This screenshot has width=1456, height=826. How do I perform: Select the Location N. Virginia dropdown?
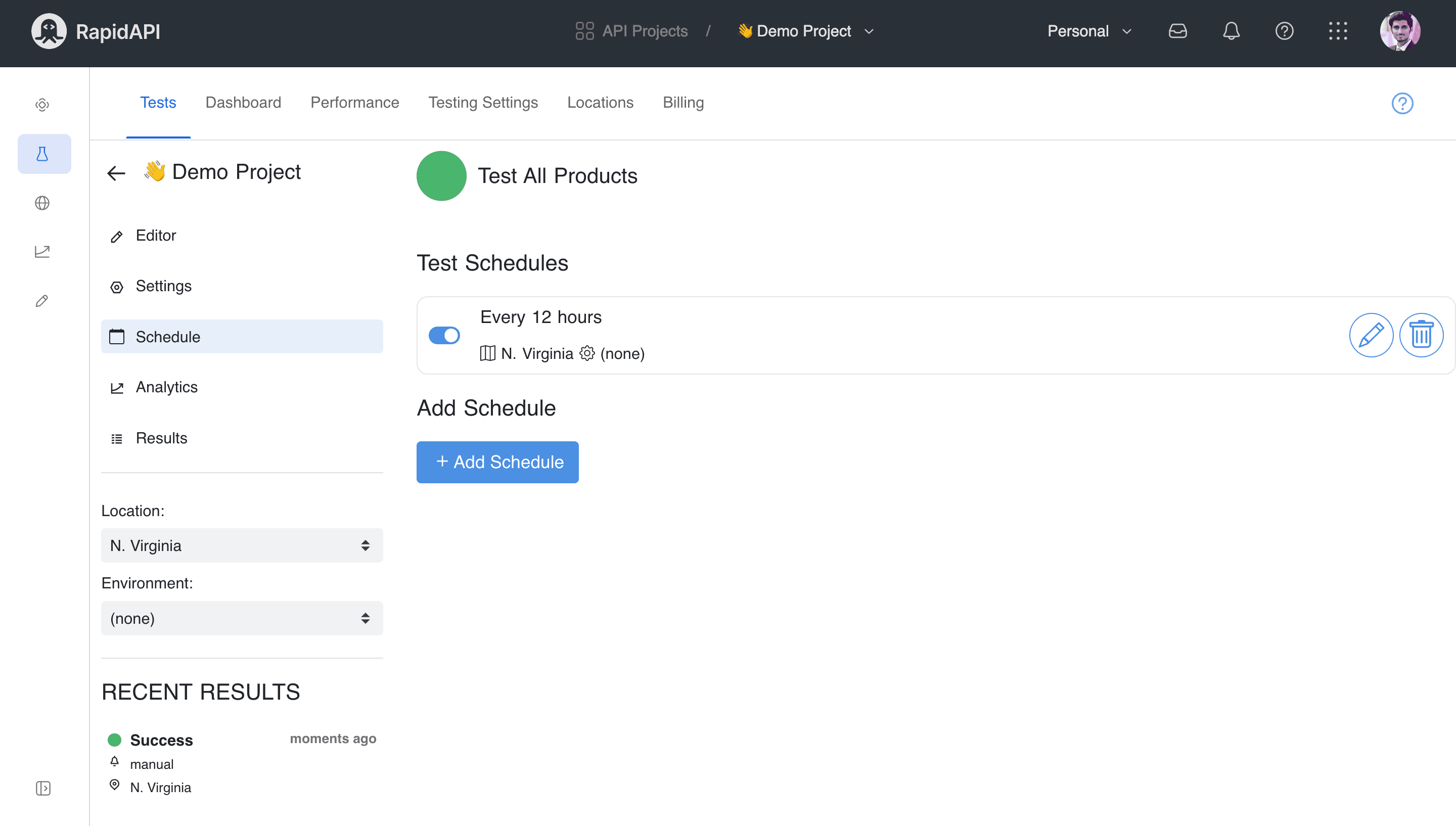241,545
